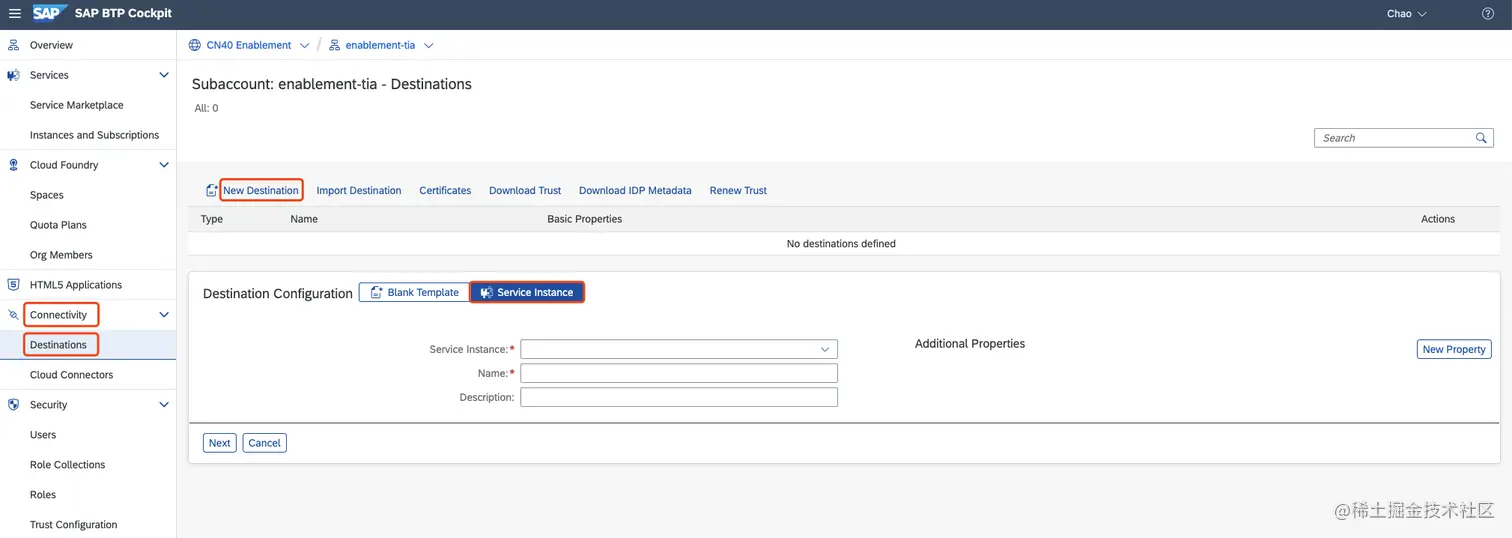The height and width of the screenshot is (538, 1512).
Task: Open the Chao user menu dropdown
Action: point(1422,14)
